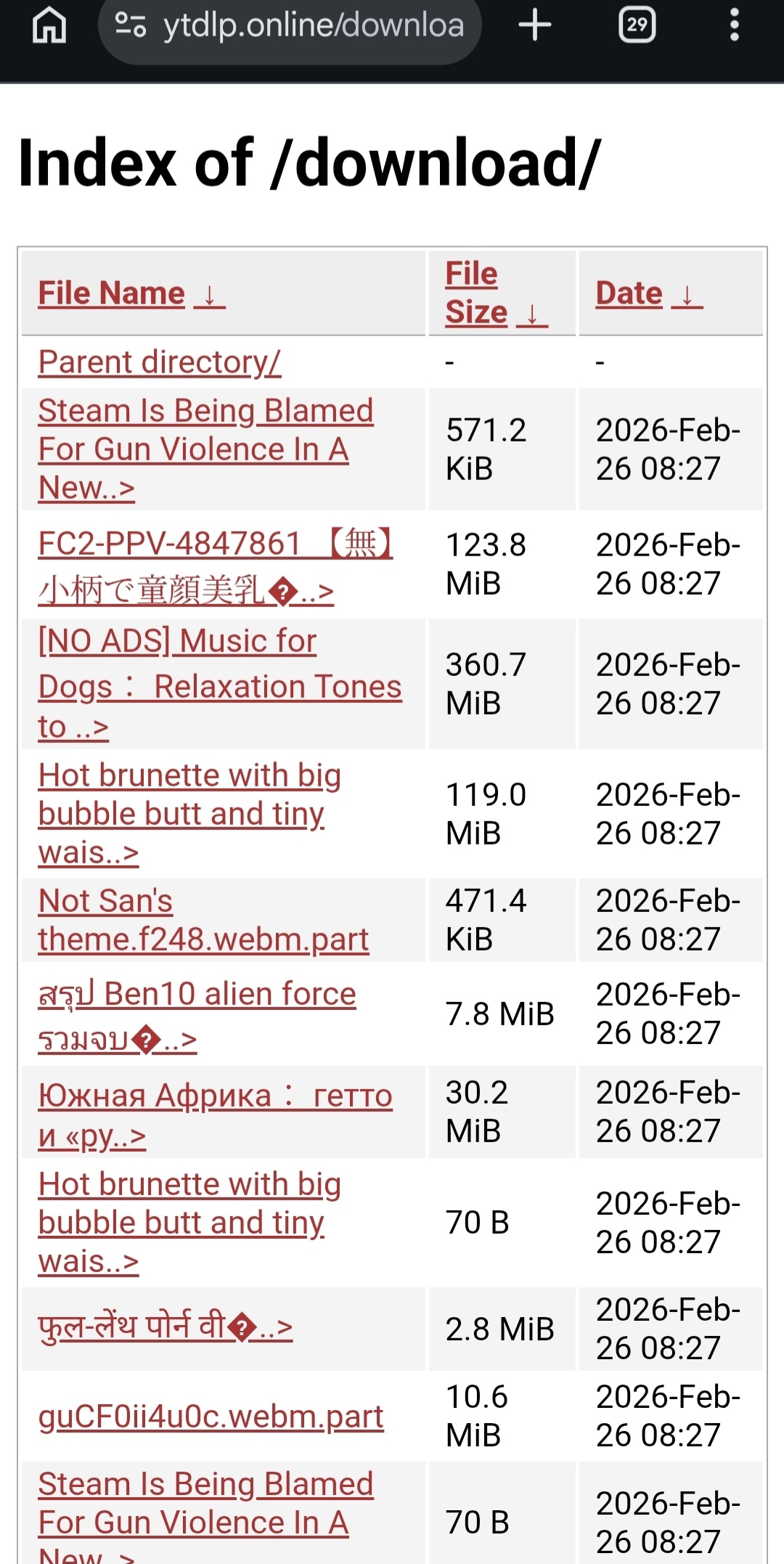Open guCF0ii4u0c.webm.part file
Screen dimensions: 784x1564
pos(211,1416)
